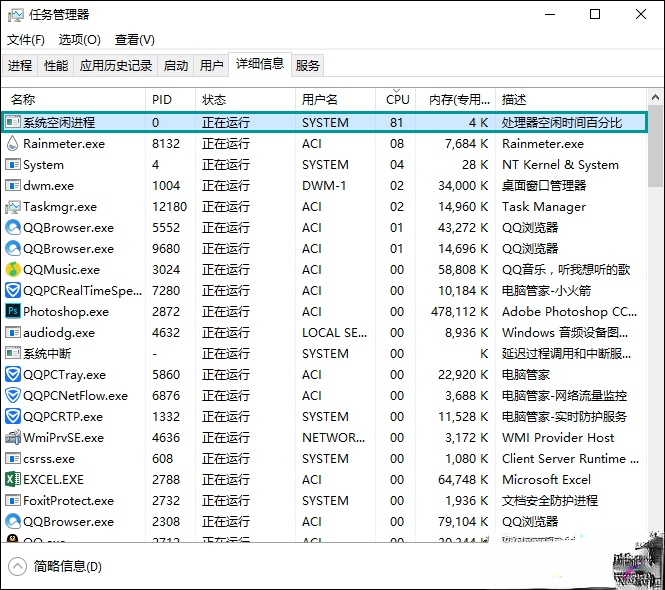Click PID value 12180
665x590 pixels.
tap(170, 207)
